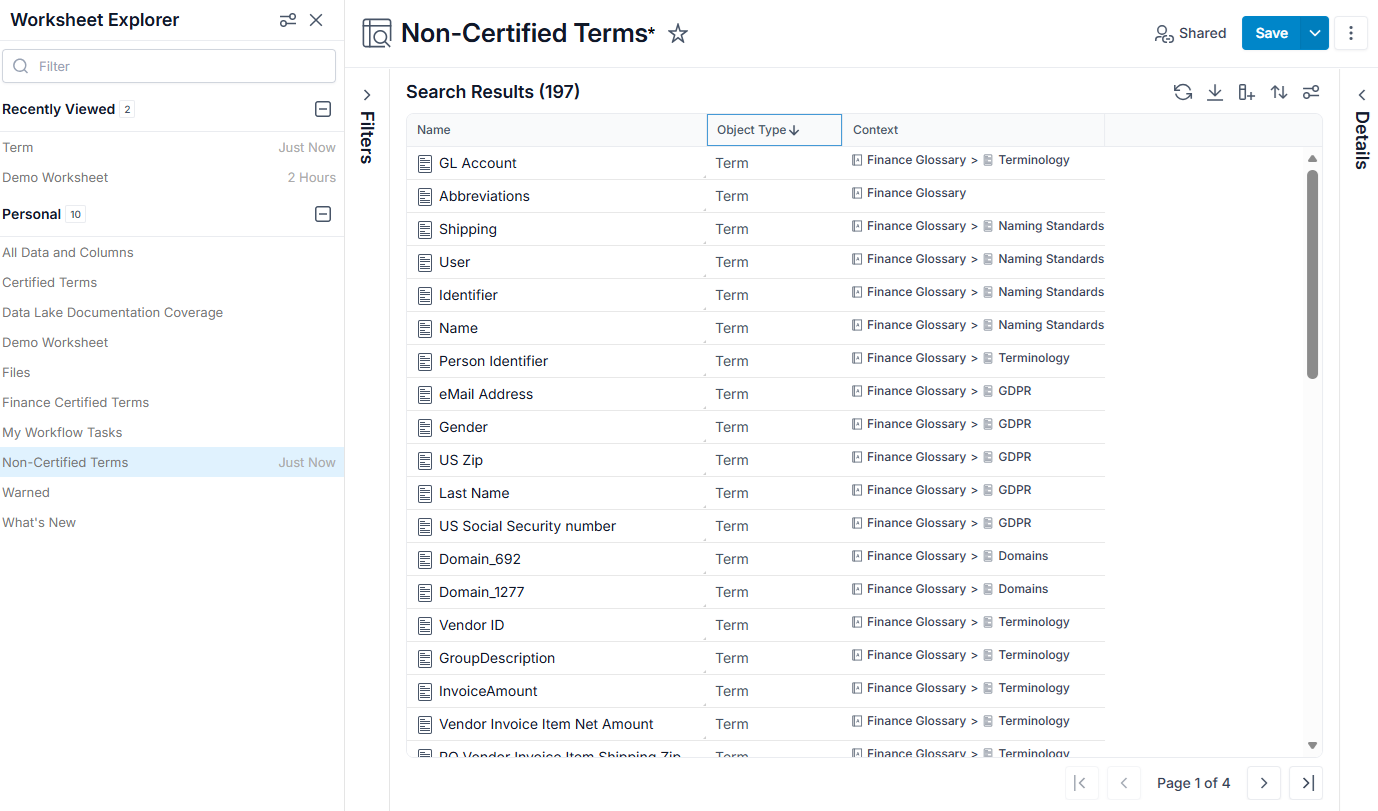Favorite the Non-Certified Terms worksheet star
This screenshot has height=811, width=1378.
coord(678,34)
